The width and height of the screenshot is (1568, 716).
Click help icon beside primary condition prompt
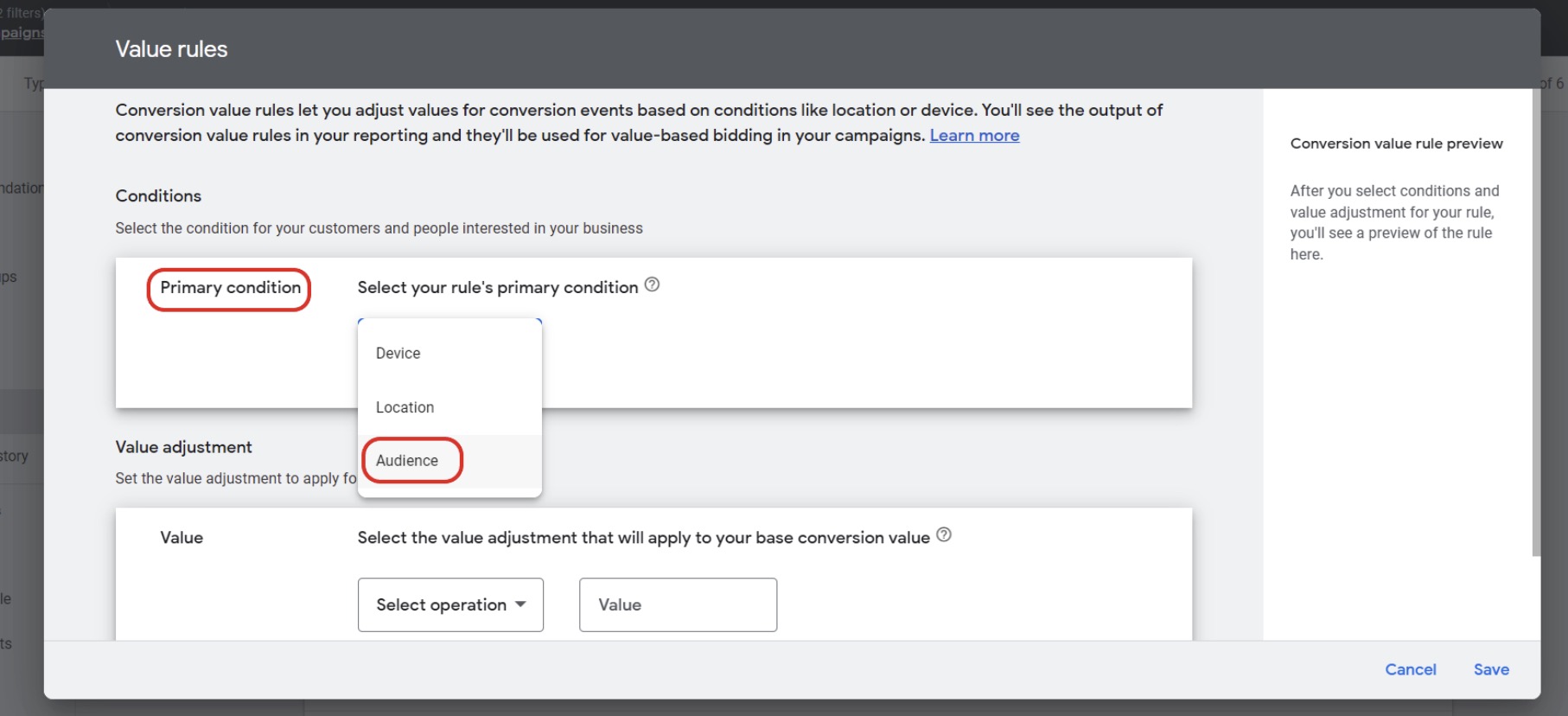coord(653,284)
